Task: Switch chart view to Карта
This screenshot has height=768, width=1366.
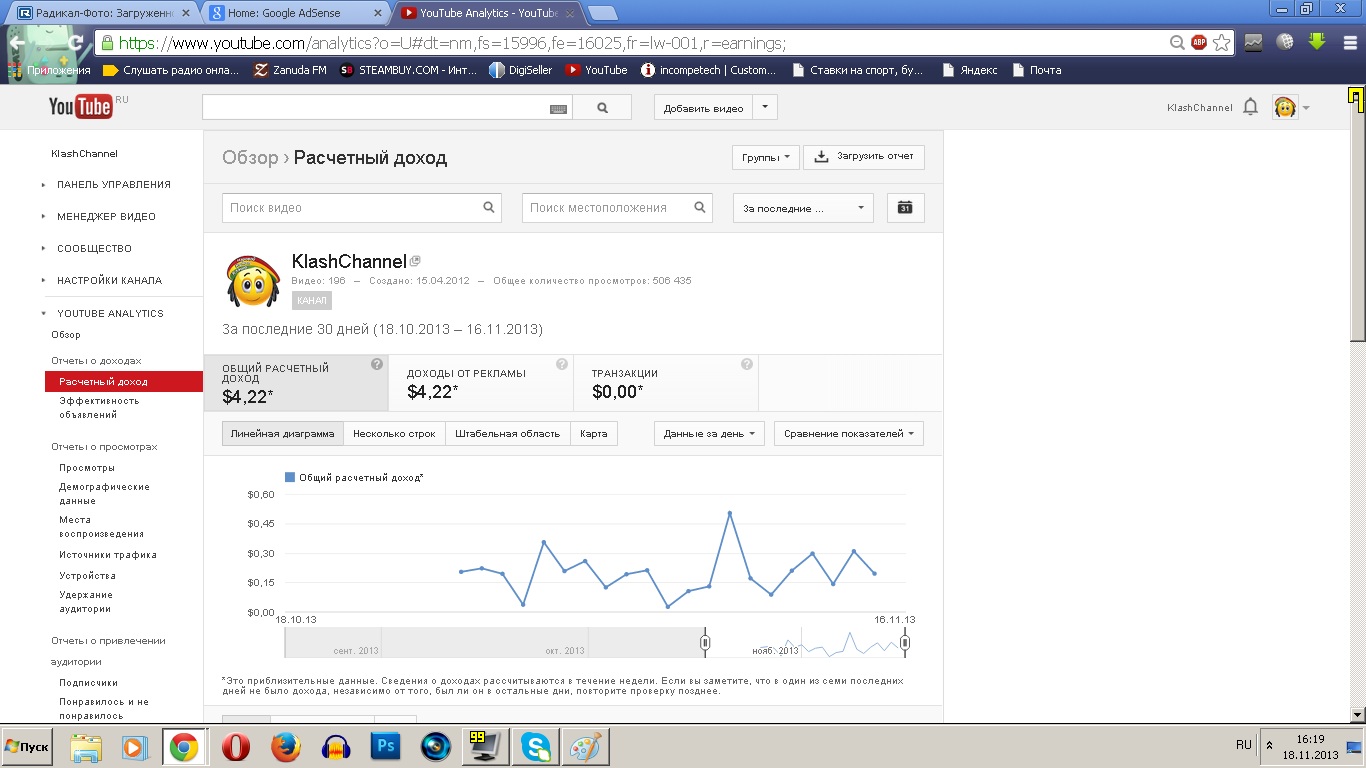Action: coord(594,434)
